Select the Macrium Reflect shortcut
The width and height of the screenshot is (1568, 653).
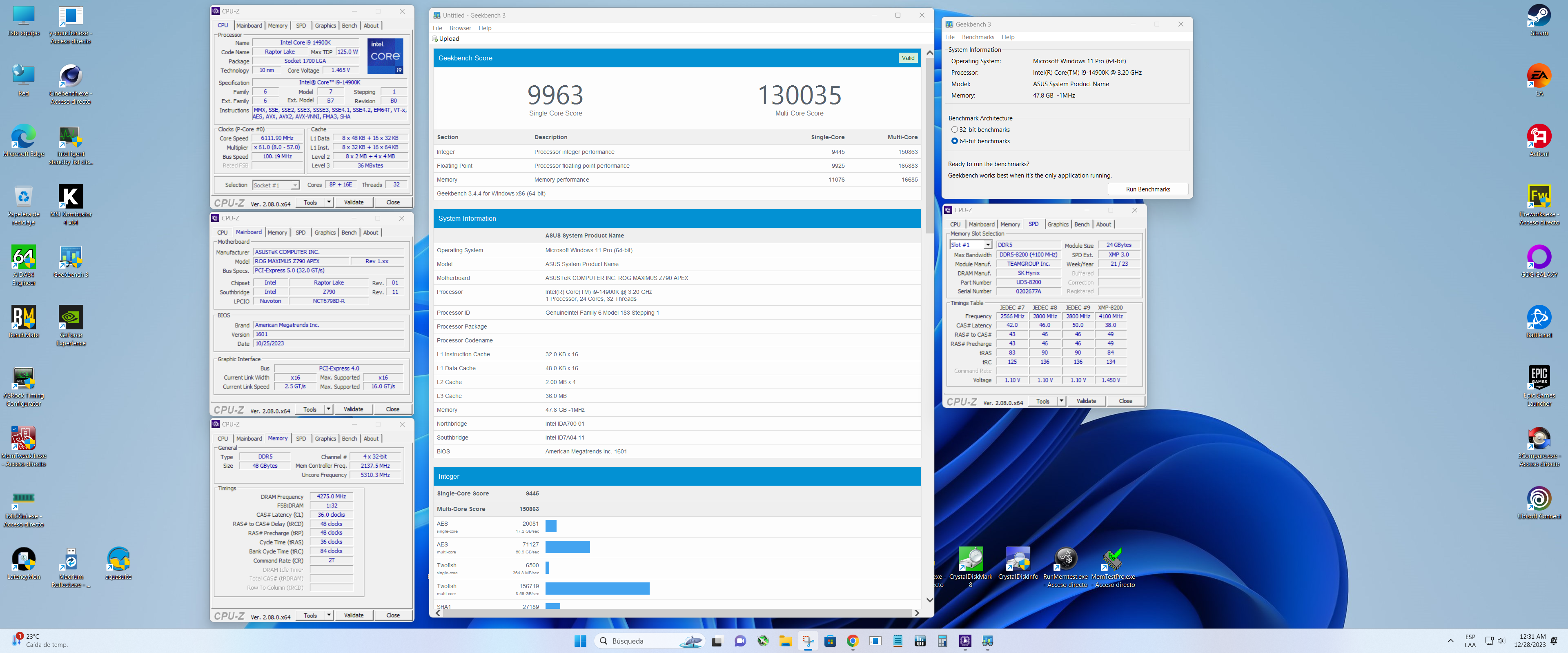point(71,567)
